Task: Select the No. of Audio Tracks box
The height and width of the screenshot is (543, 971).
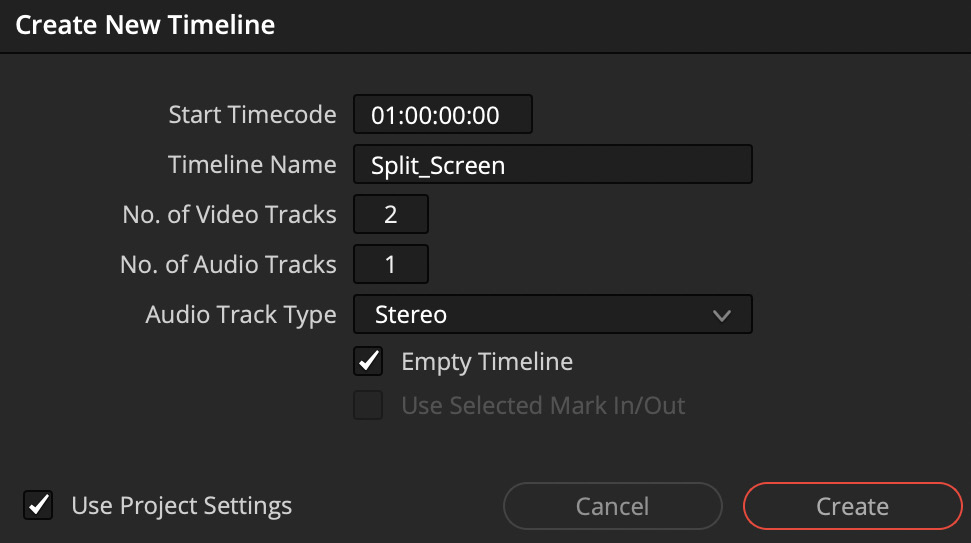Action: pyautogui.click(x=391, y=264)
